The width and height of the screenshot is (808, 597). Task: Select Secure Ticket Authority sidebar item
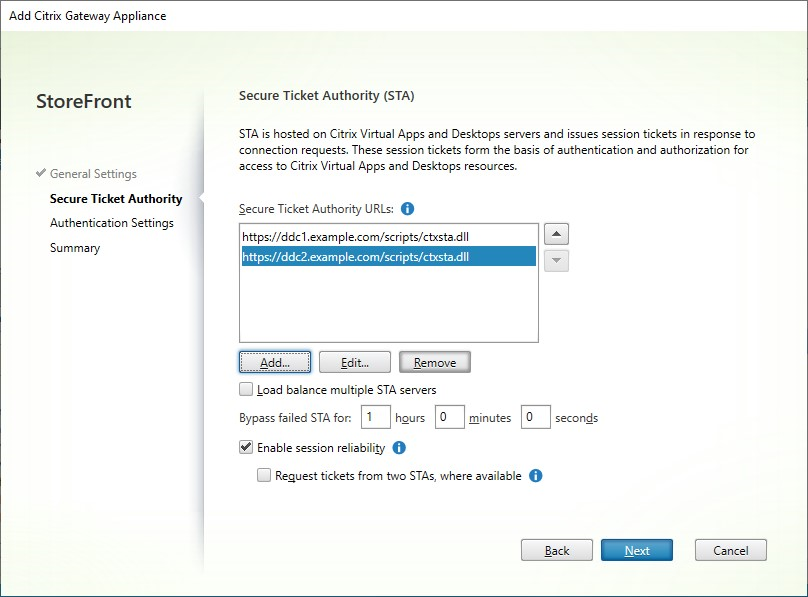pyautogui.click(x=116, y=199)
